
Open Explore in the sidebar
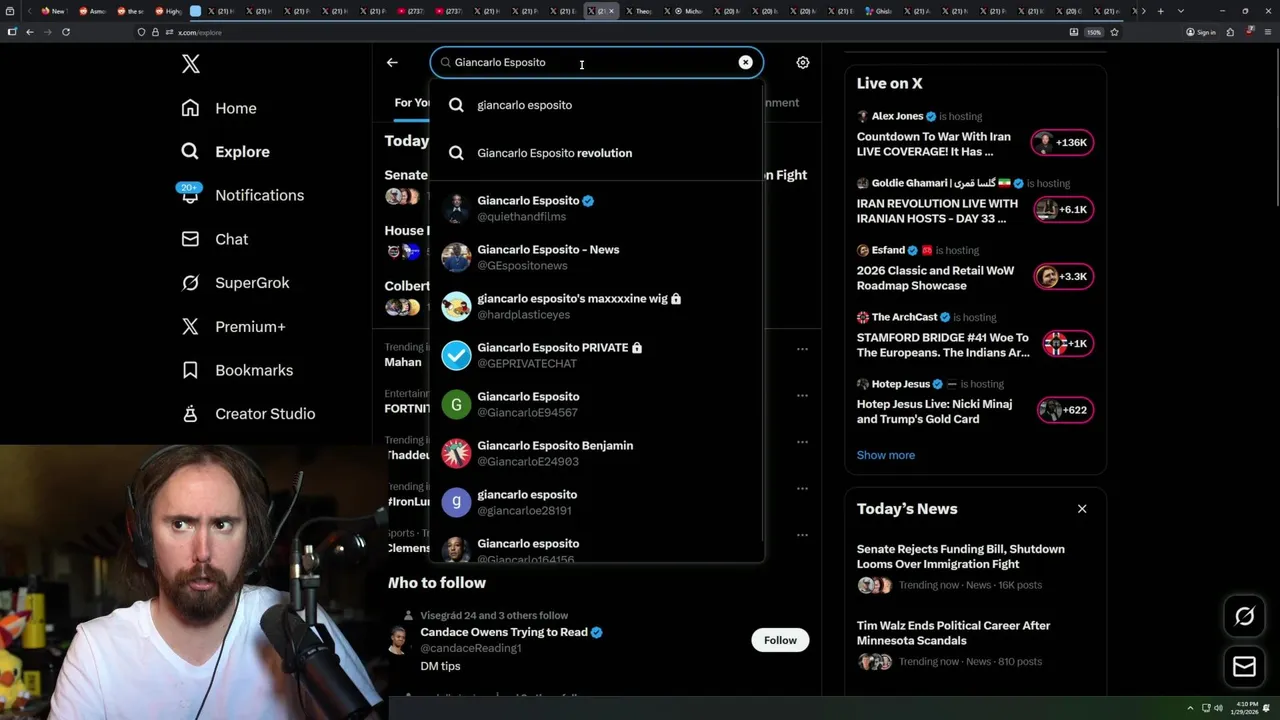(226, 152)
